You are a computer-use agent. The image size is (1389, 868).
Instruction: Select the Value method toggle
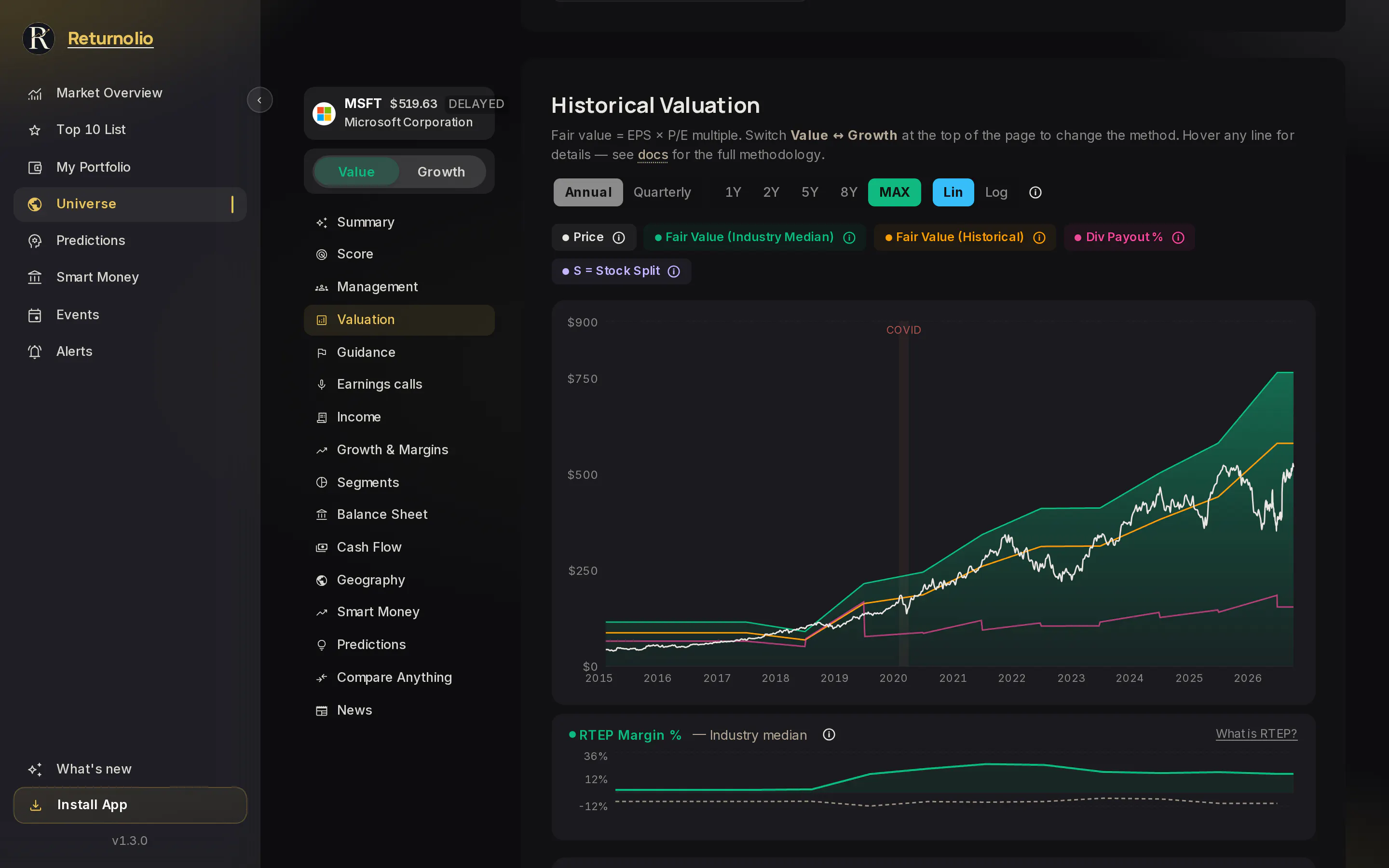click(x=356, y=172)
